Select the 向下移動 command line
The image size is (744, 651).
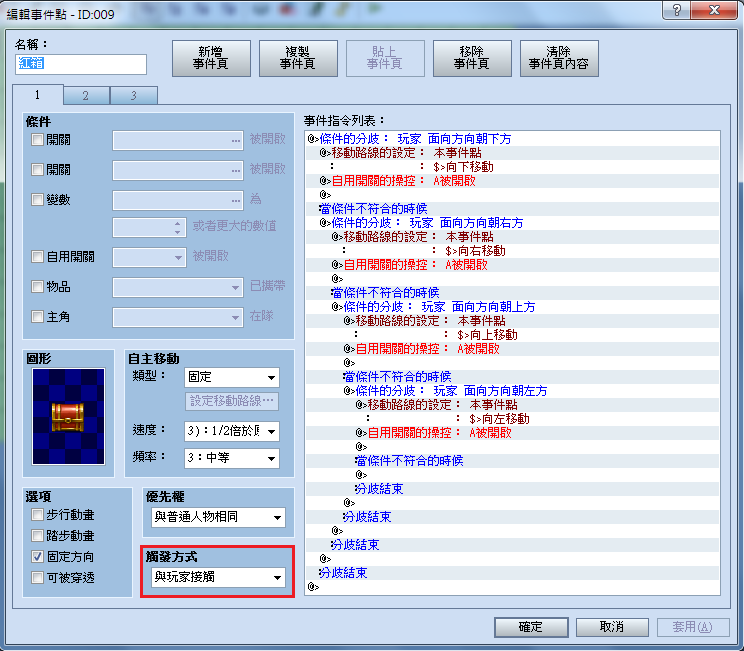tap(512, 167)
